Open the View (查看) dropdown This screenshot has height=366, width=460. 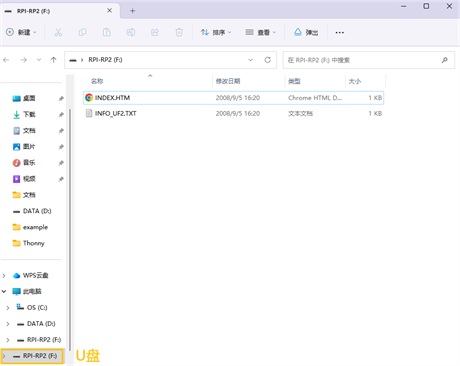pyautogui.click(x=261, y=32)
